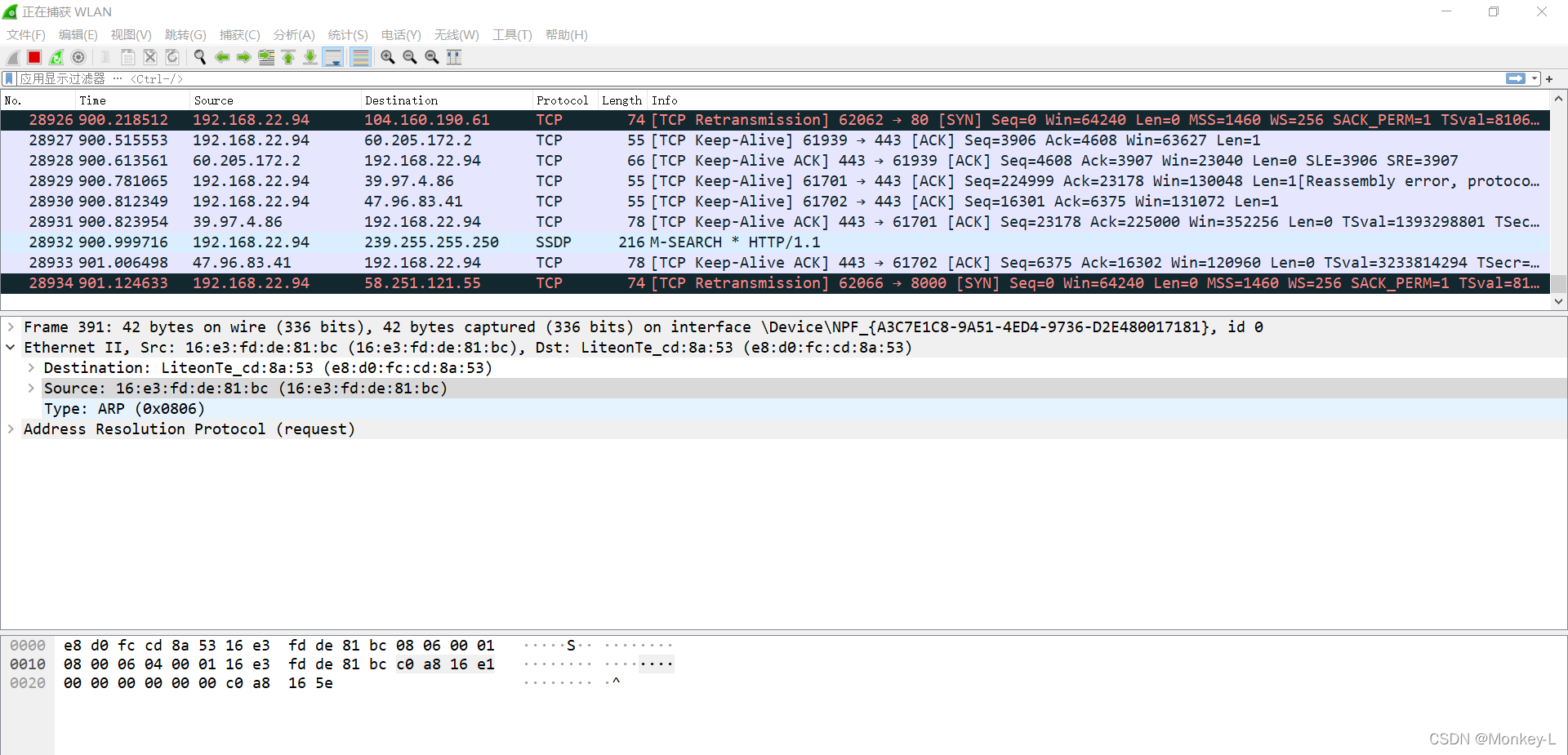The height and width of the screenshot is (755, 1568).
Task: Jump to first packet icon
Action: (x=288, y=57)
